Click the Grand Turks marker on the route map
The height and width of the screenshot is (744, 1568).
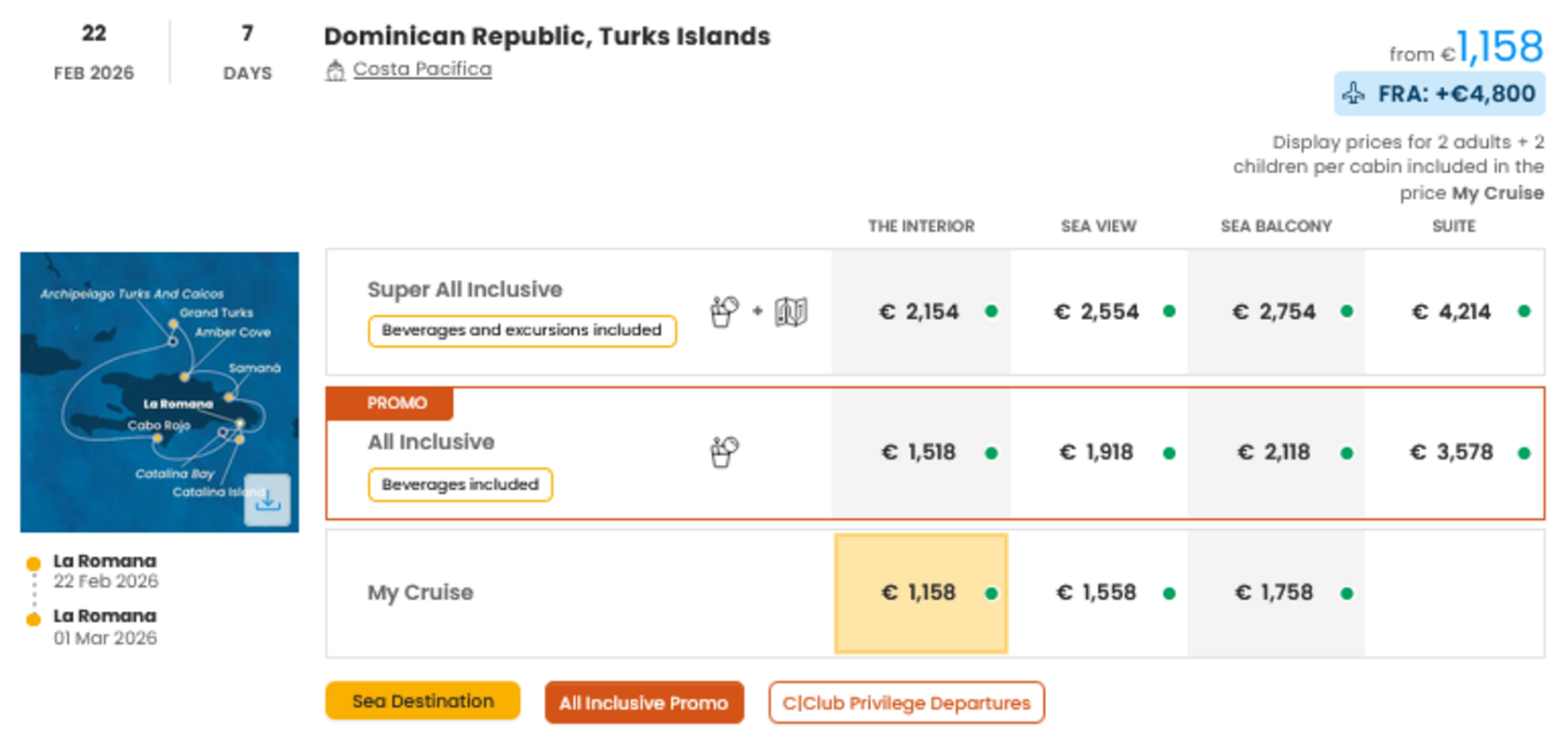click(x=174, y=323)
